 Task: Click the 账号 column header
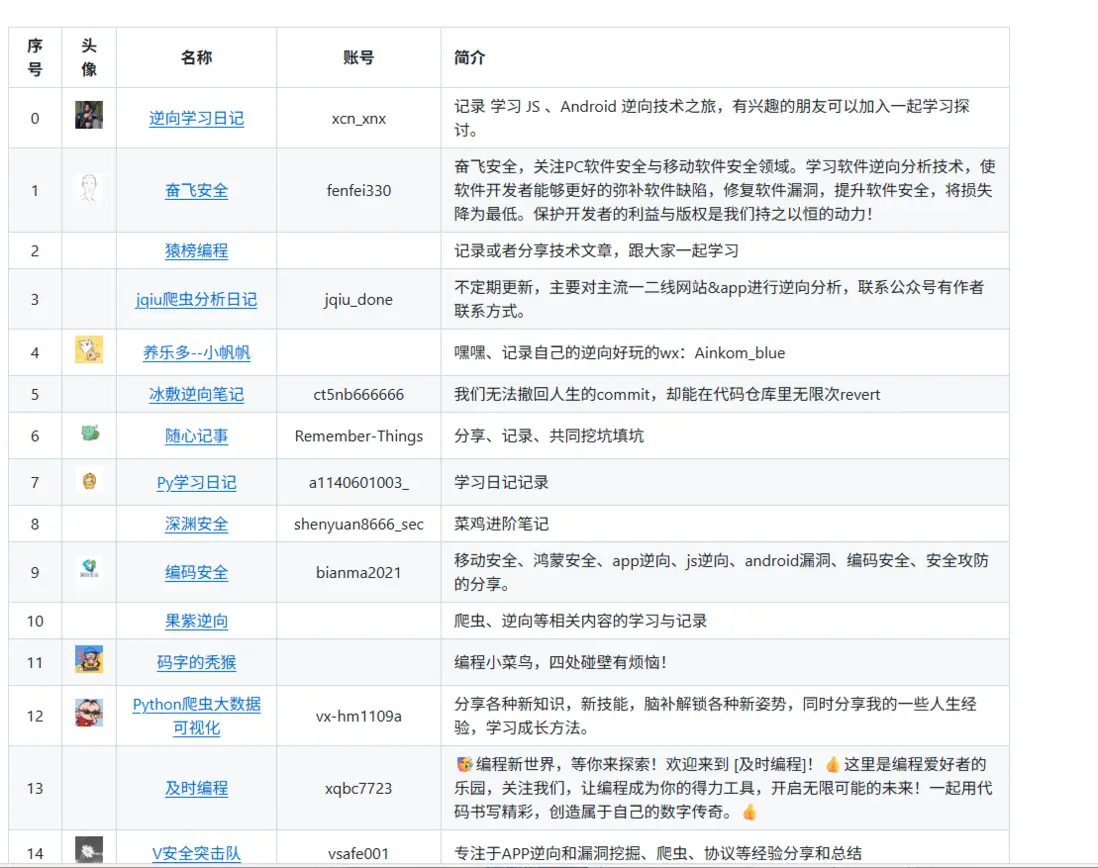pyautogui.click(x=359, y=57)
